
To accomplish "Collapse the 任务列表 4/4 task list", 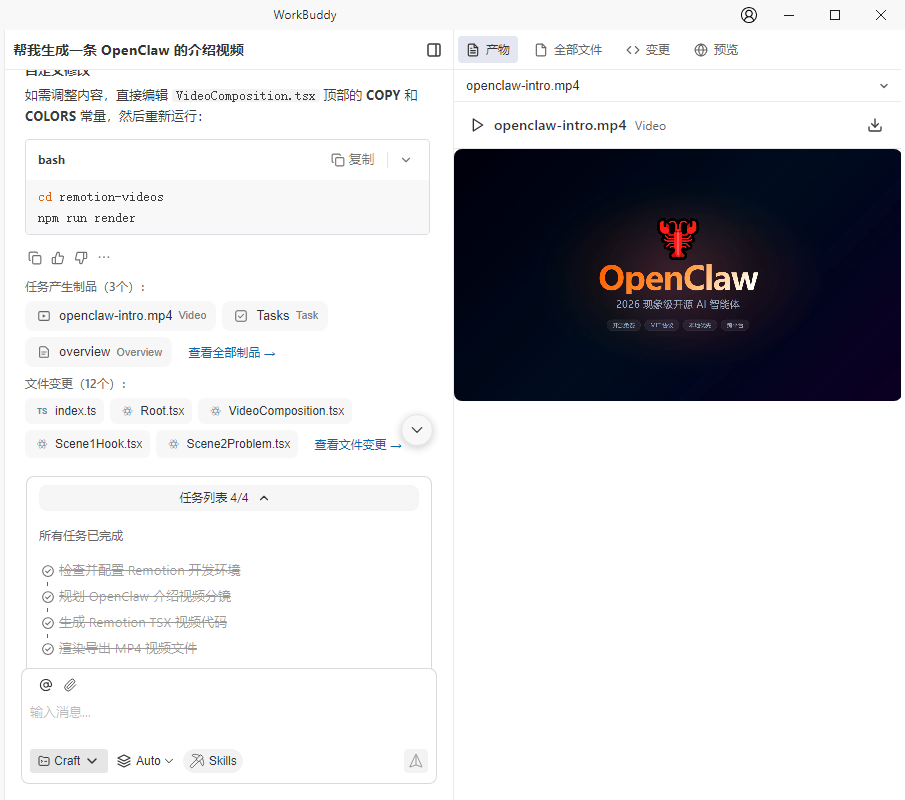I will click(x=229, y=498).
